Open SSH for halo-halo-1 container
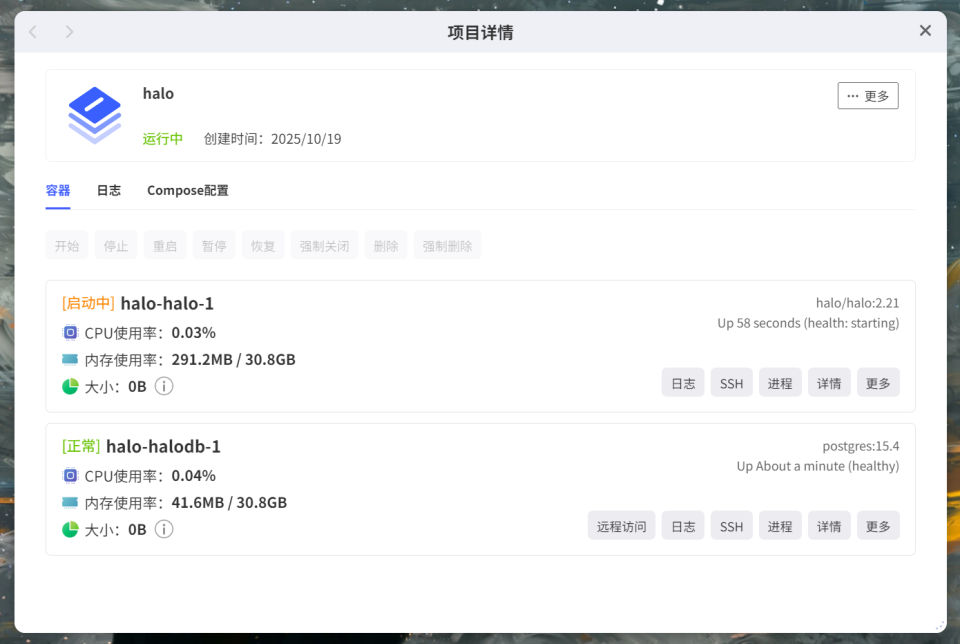Image resolution: width=960 pixels, height=644 pixels. (x=732, y=383)
